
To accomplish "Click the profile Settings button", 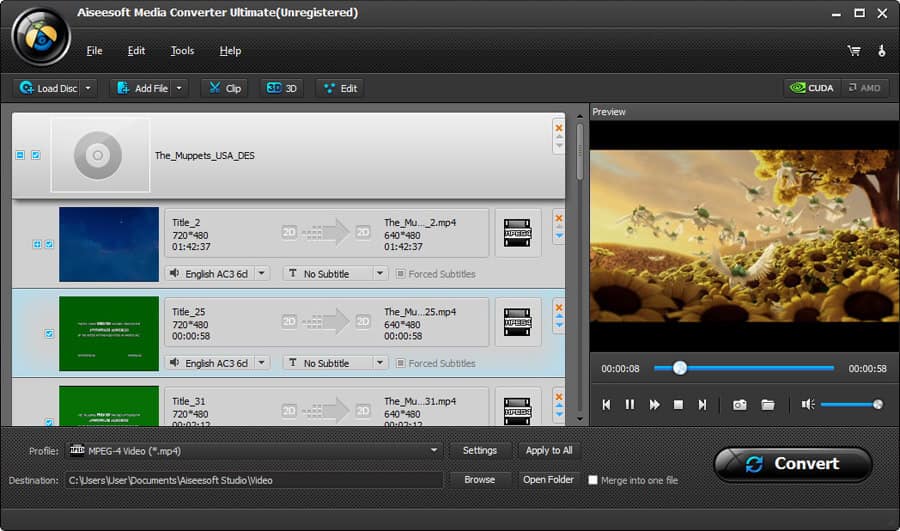I will 480,451.
